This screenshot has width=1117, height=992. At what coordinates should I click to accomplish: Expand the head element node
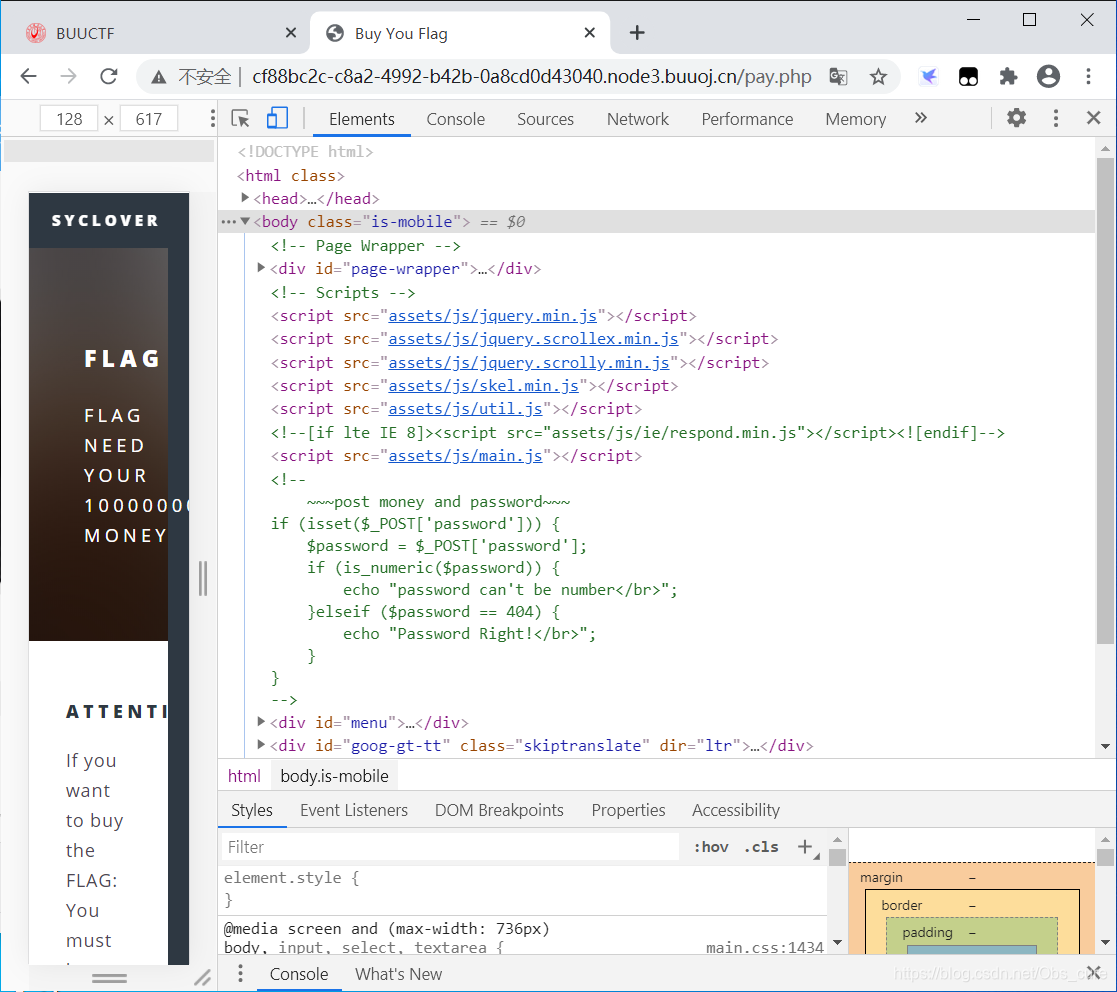pyautogui.click(x=246, y=198)
